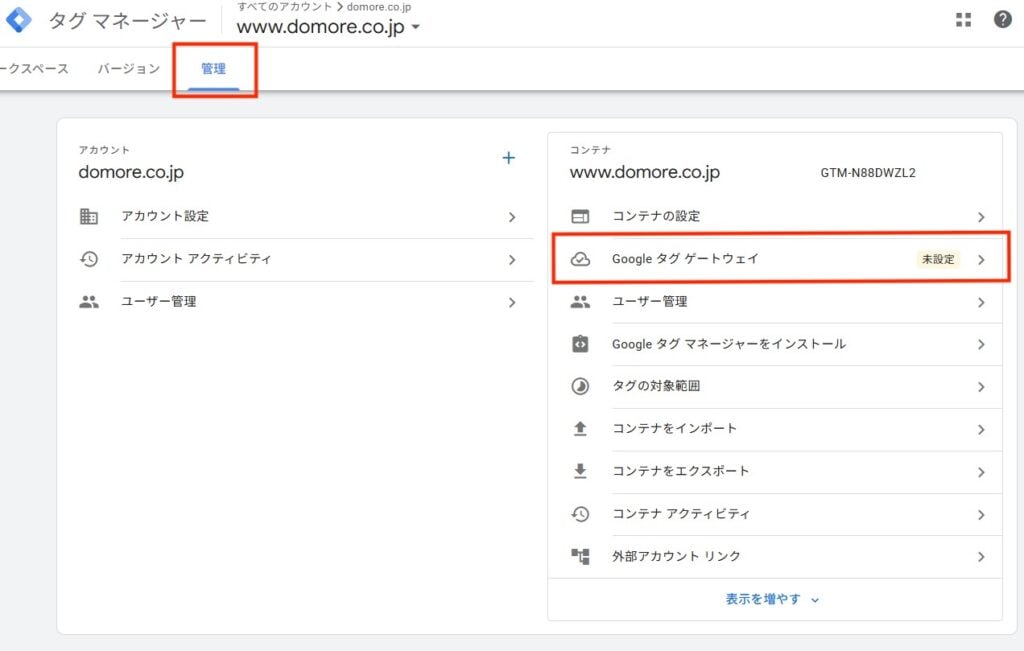
Task: Expand アカウント アクティビティ via its chevron
Action: pos(512,260)
